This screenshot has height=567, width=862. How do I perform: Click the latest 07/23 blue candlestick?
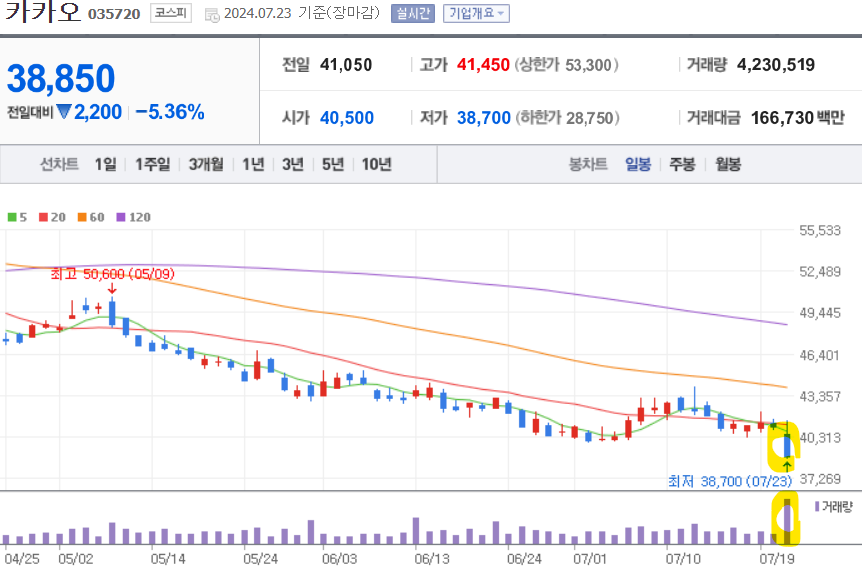tap(787, 445)
